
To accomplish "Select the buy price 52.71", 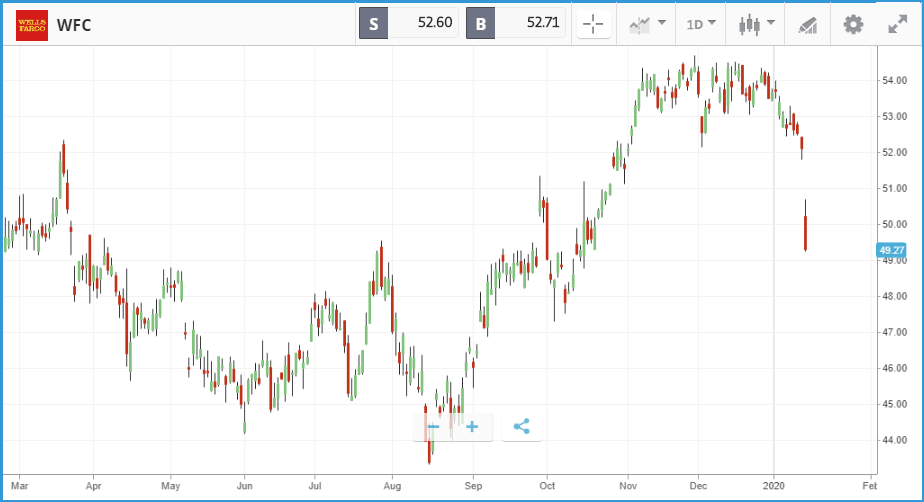I will point(543,22).
